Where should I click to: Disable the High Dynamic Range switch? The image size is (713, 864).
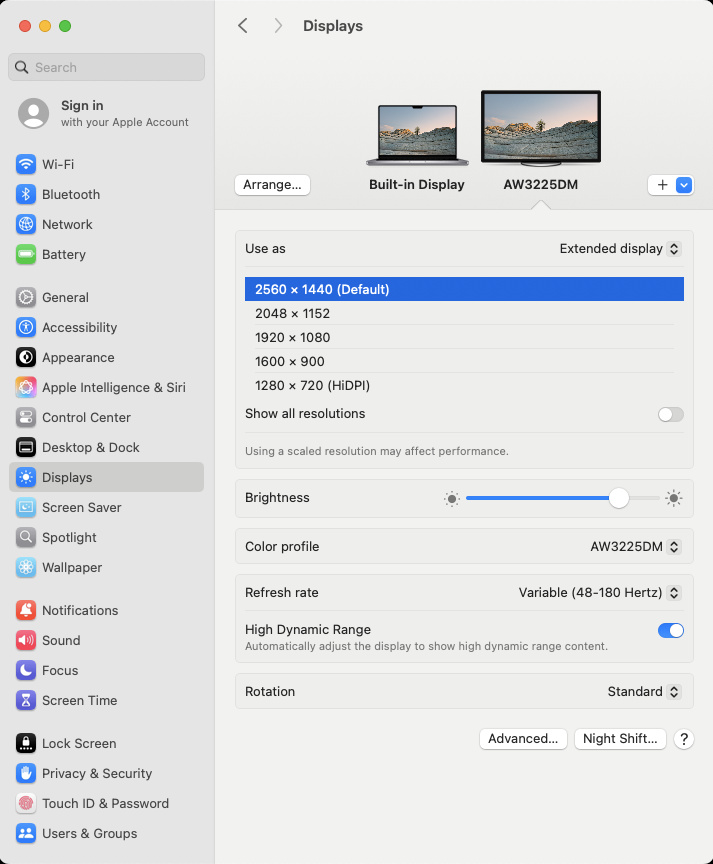click(671, 630)
